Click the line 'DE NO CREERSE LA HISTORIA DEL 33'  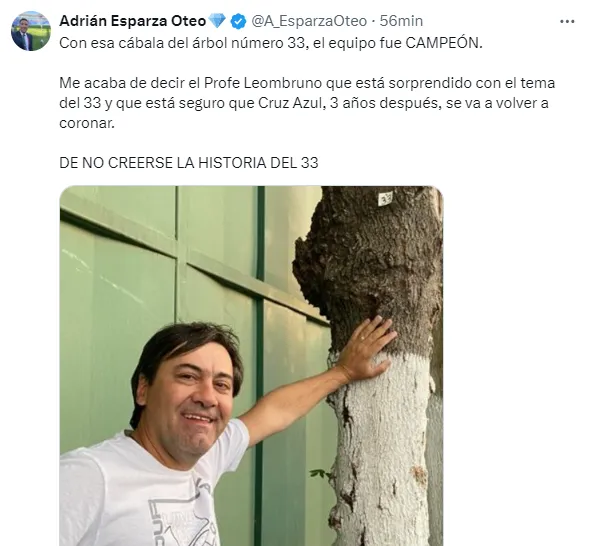coord(189,163)
